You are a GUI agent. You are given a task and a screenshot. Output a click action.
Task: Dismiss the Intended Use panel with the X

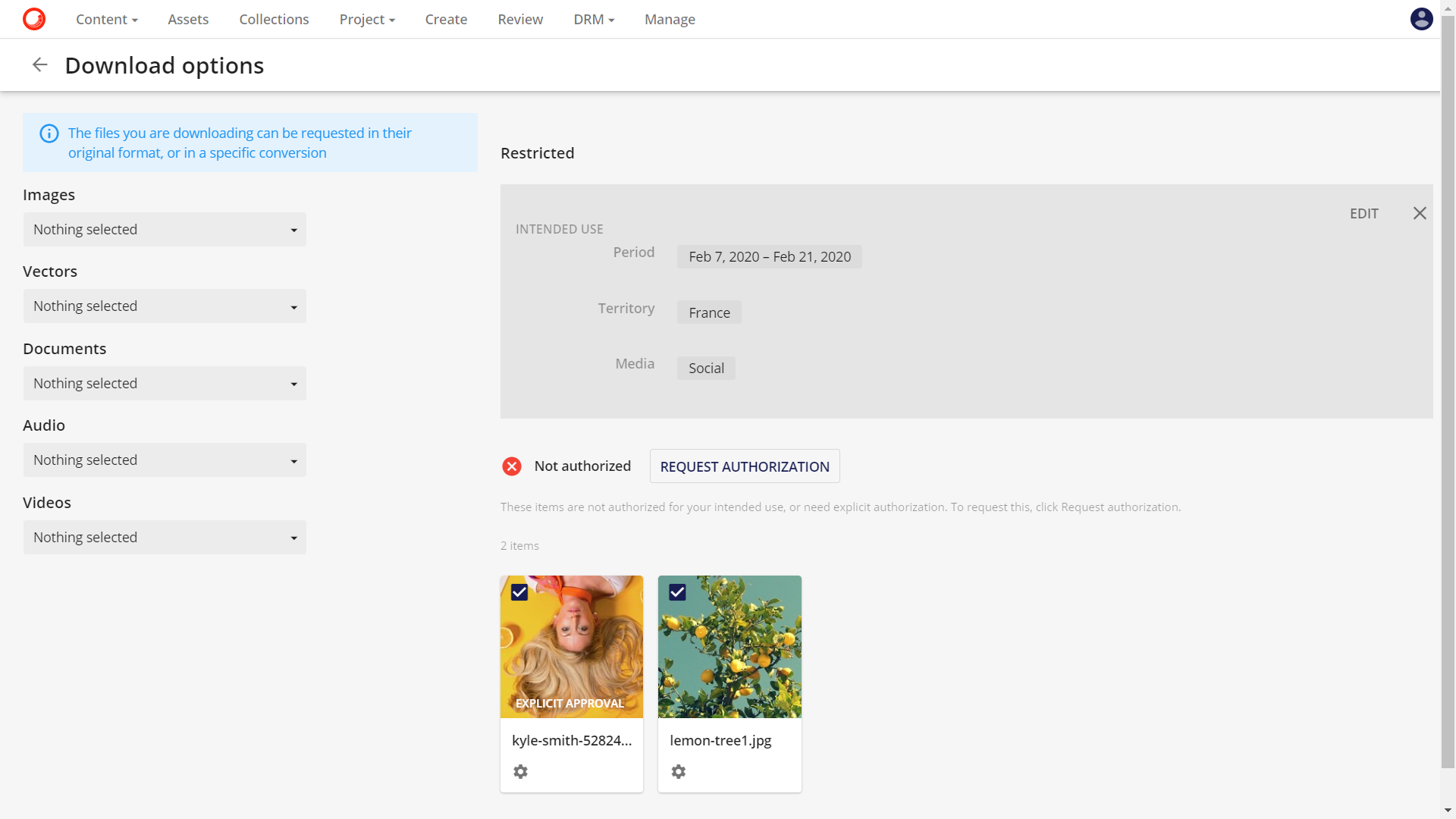1420,213
